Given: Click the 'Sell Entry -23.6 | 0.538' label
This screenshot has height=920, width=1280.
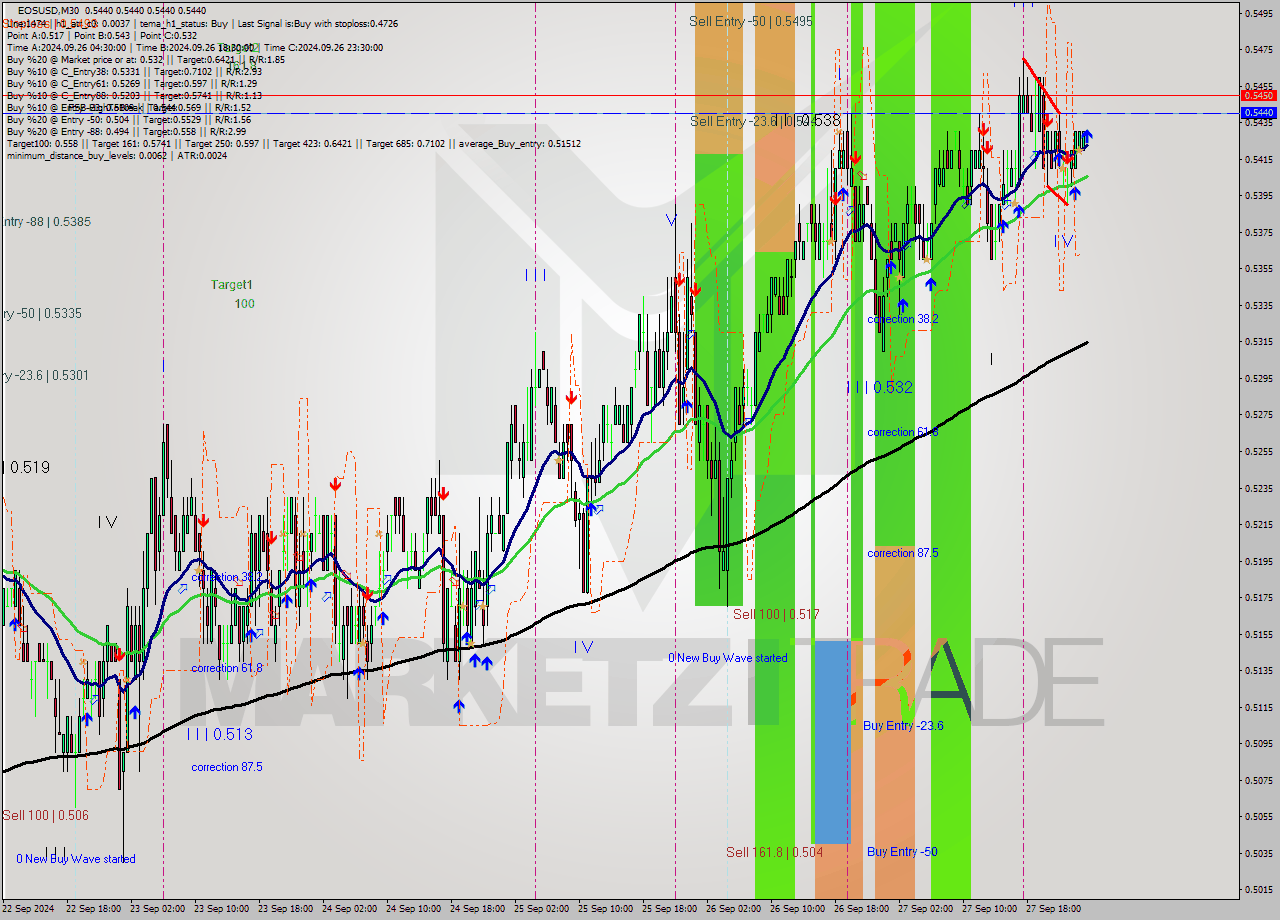Looking at the screenshot, I should [x=765, y=121].
